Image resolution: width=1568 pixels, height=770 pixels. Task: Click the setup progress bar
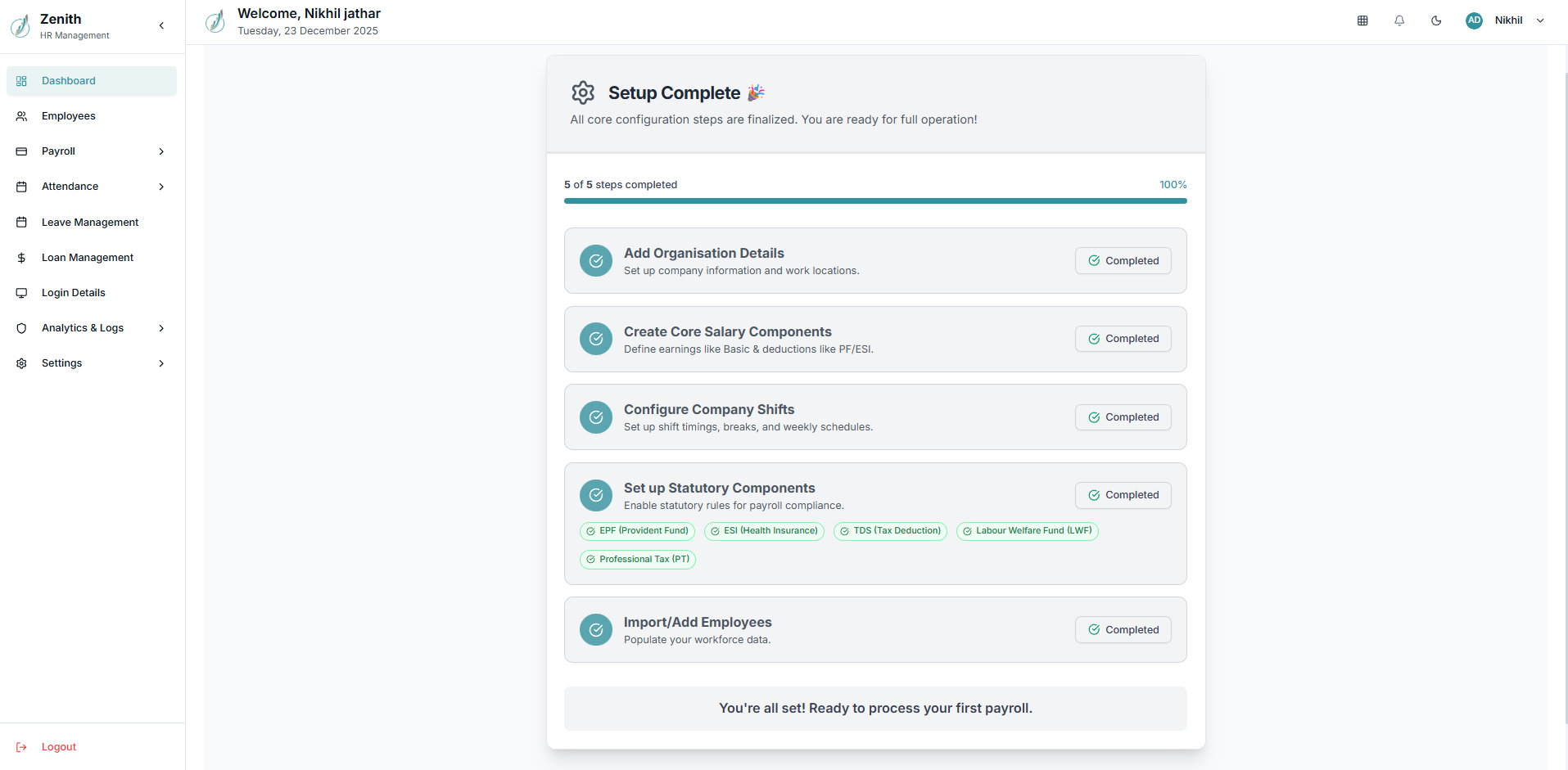click(x=874, y=200)
